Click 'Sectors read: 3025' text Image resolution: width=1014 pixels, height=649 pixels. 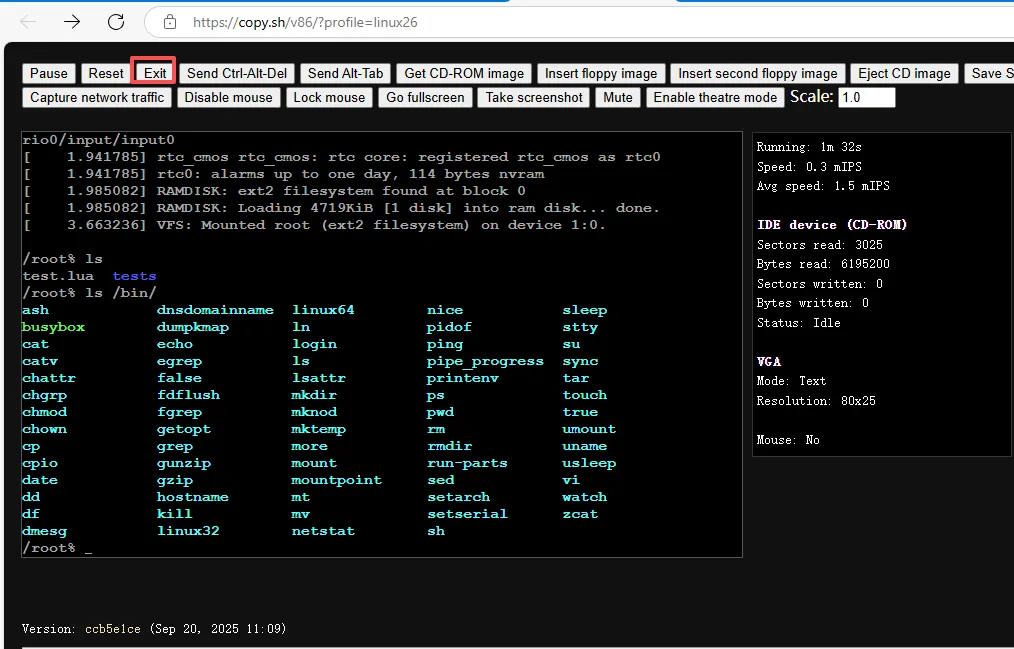pyautogui.click(x=819, y=245)
